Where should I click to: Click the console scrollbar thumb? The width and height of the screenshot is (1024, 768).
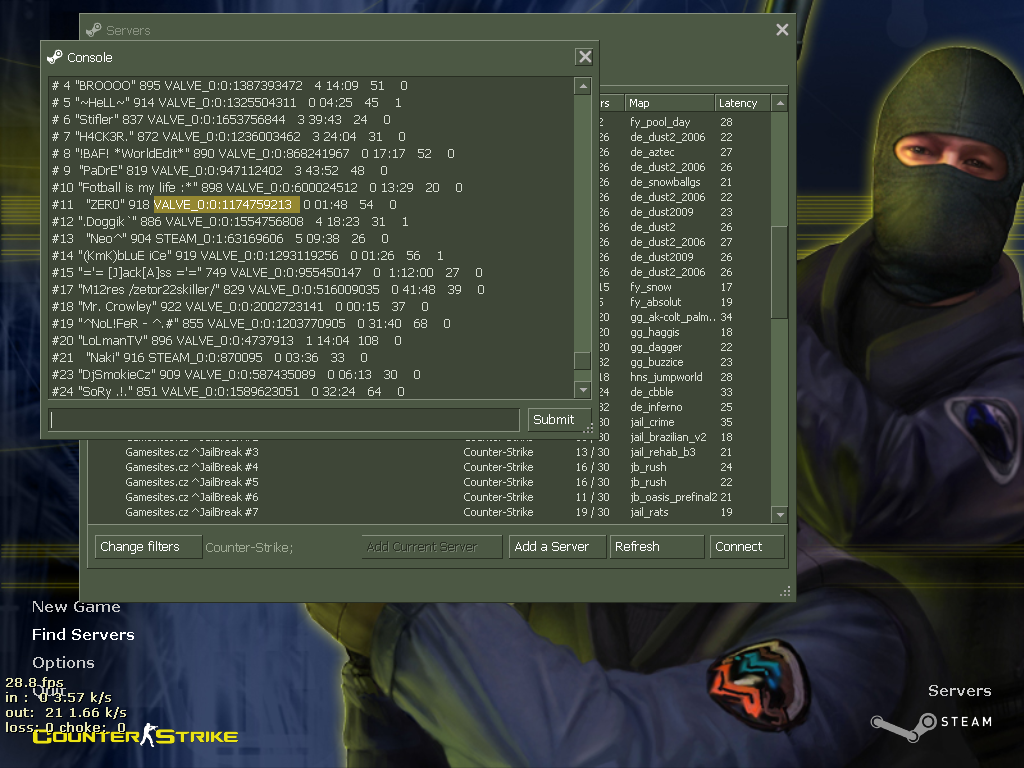point(583,360)
